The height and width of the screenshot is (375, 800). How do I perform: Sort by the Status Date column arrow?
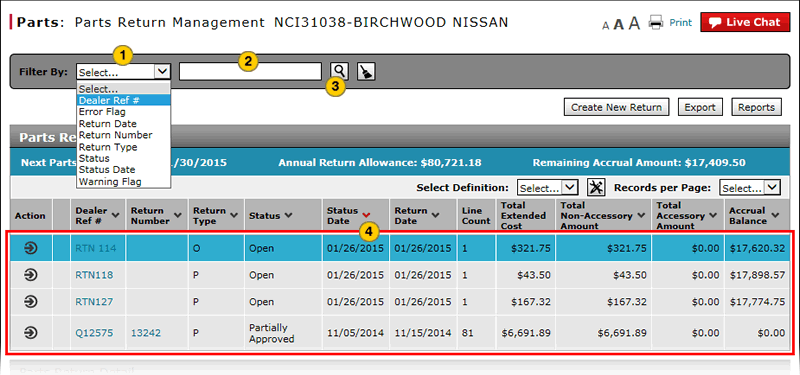(366, 215)
